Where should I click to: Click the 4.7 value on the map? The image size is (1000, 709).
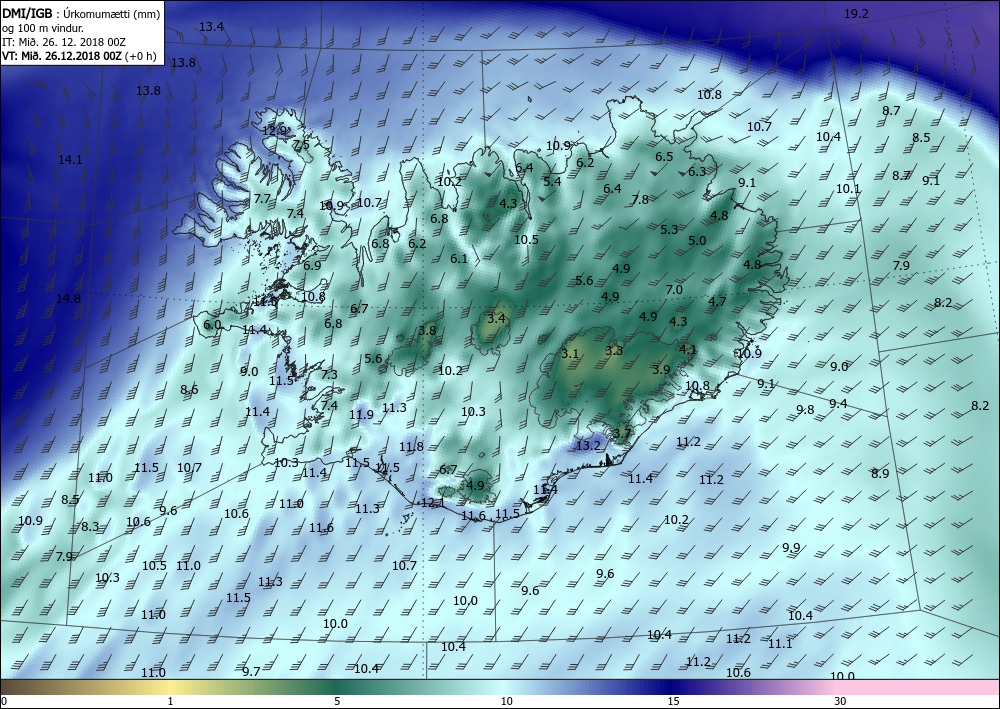pyautogui.click(x=717, y=302)
